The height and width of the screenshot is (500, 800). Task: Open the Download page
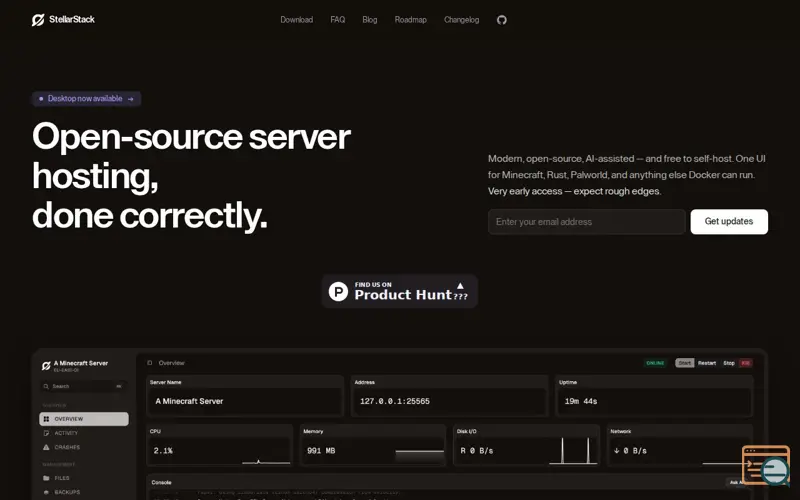point(296,20)
